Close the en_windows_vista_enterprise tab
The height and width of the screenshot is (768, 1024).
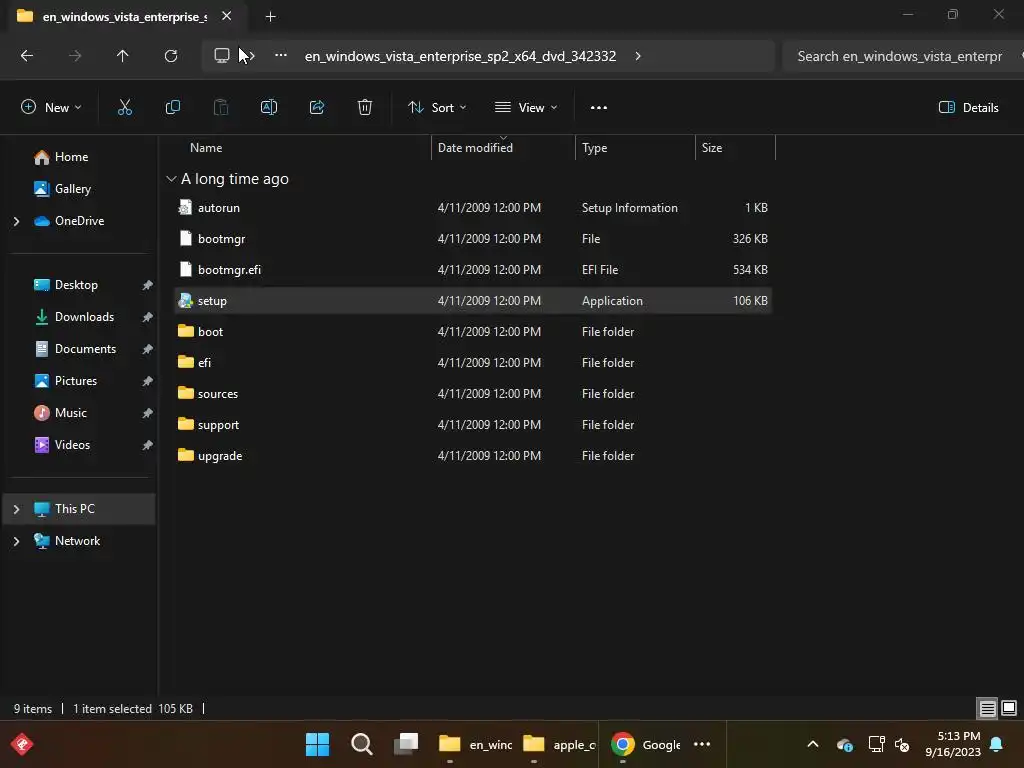pos(227,16)
